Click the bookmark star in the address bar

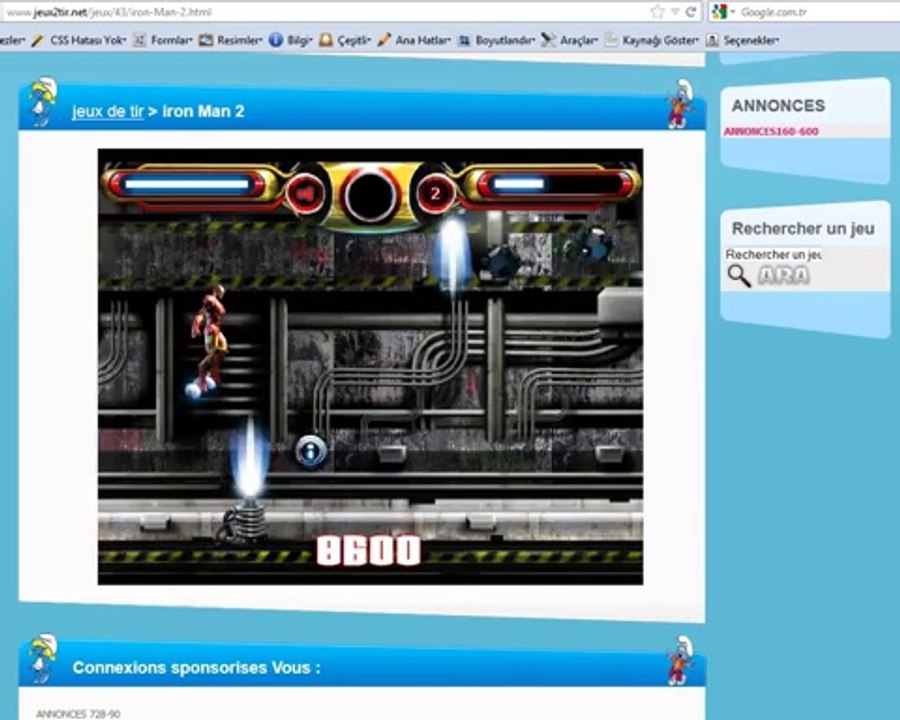tap(657, 11)
